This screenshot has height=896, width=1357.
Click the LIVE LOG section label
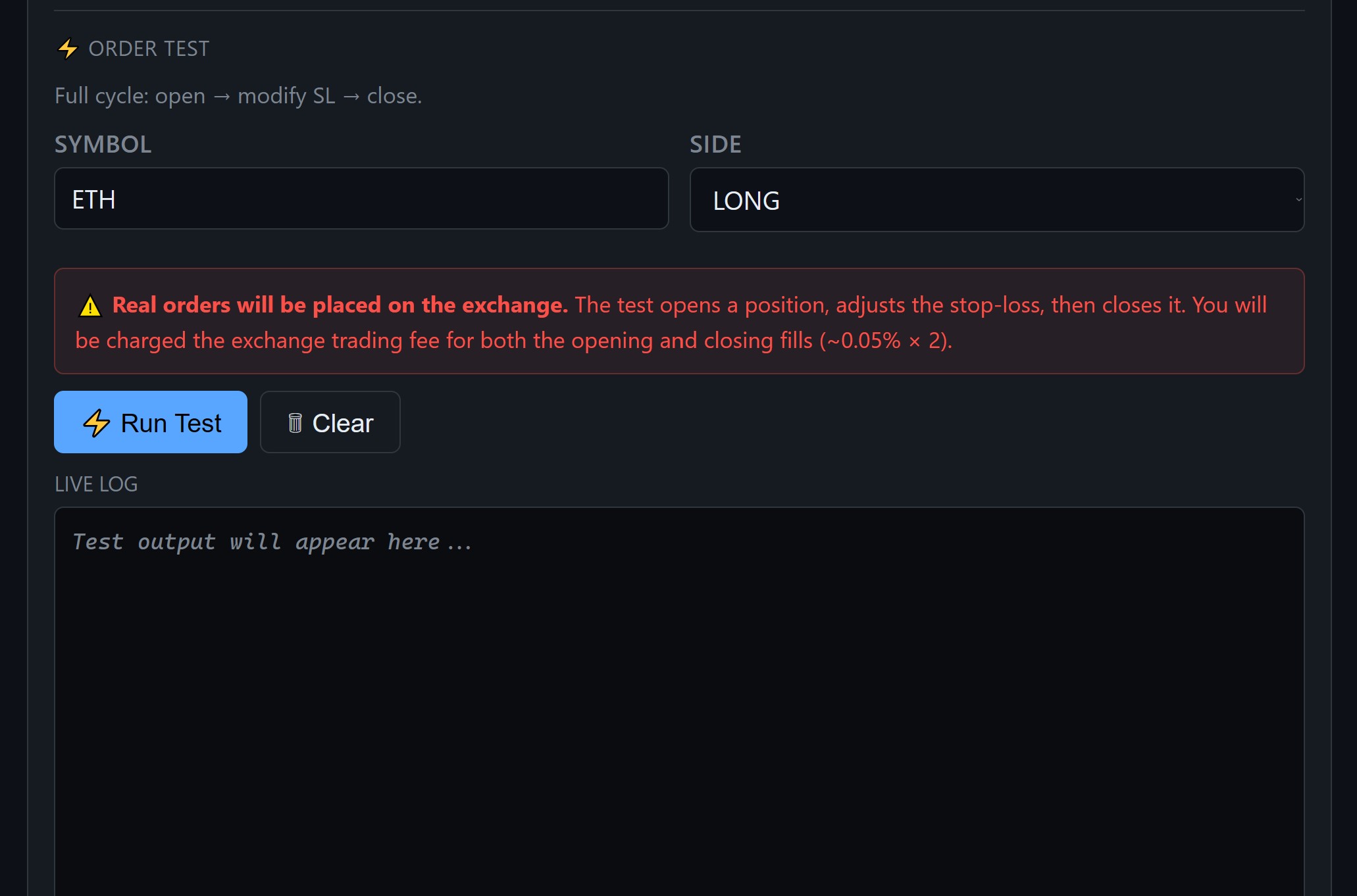tap(96, 484)
